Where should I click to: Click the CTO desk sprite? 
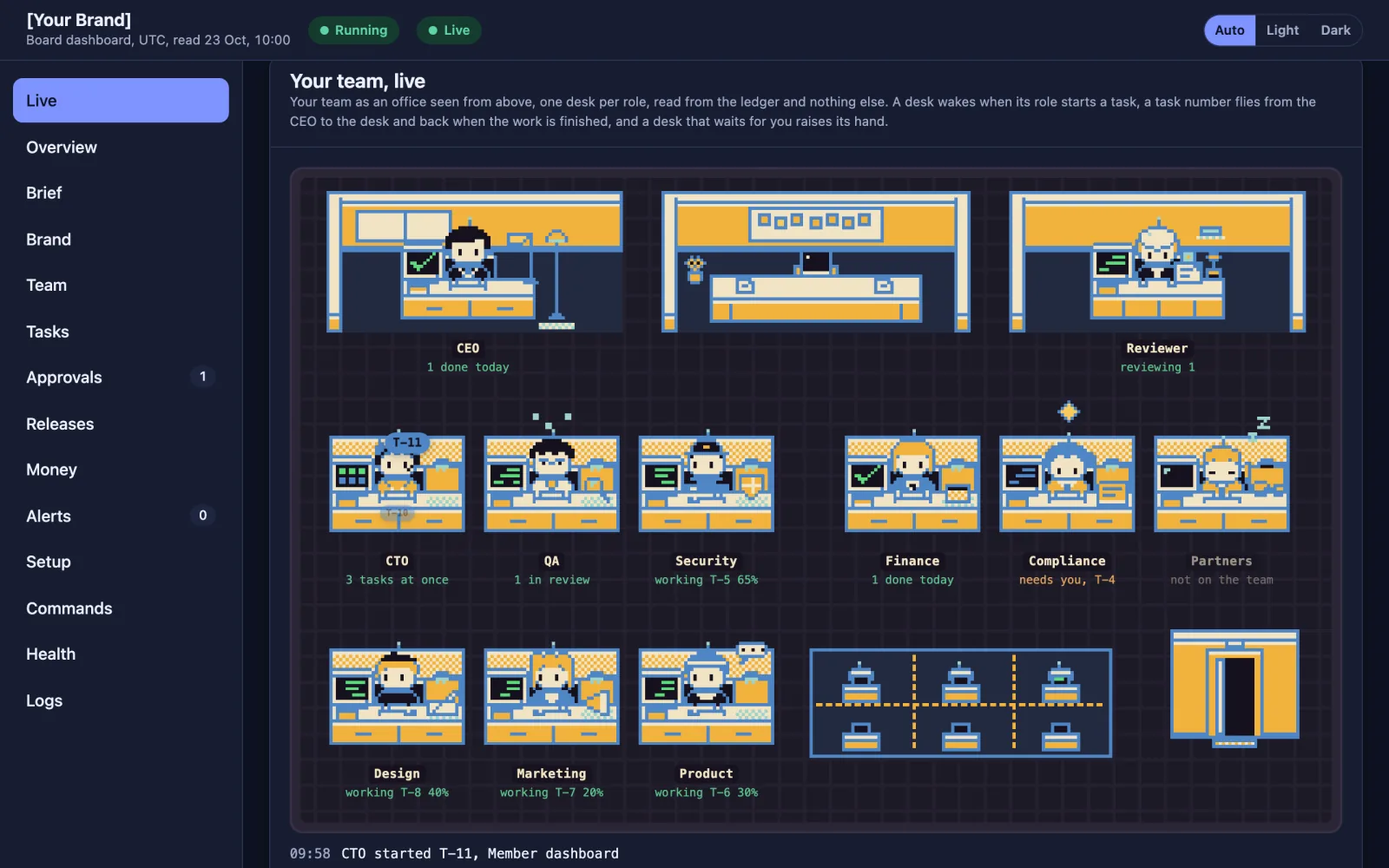pyautogui.click(x=397, y=483)
